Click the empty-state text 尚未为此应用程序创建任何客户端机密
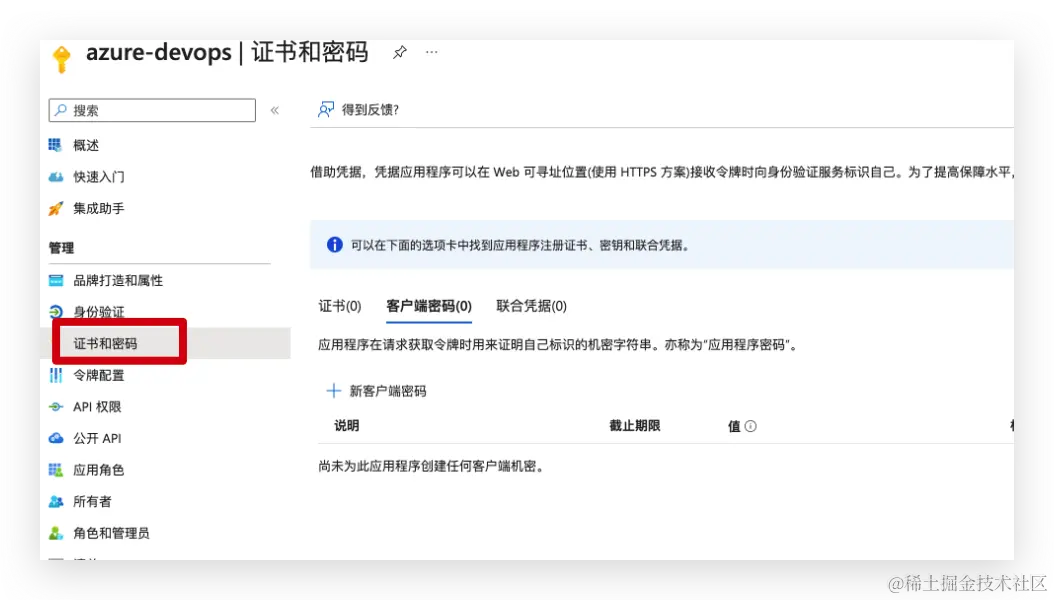 (431, 466)
